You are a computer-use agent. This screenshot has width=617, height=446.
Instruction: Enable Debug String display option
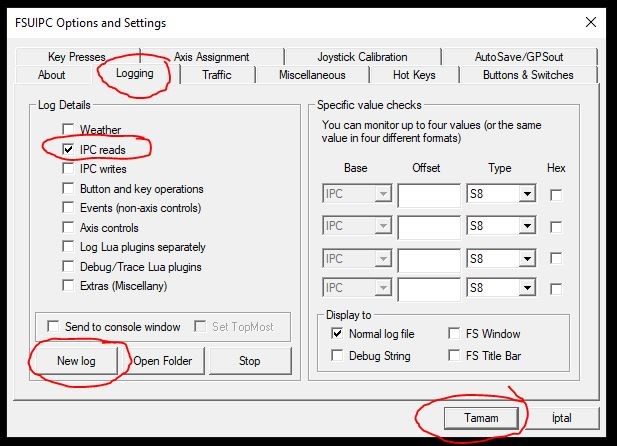337,355
